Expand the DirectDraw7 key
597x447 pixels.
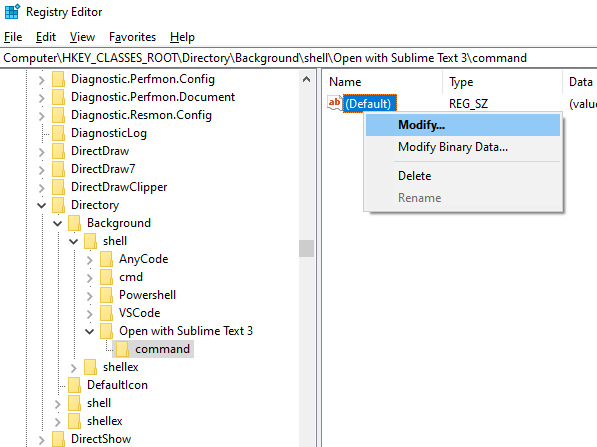[42, 170]
